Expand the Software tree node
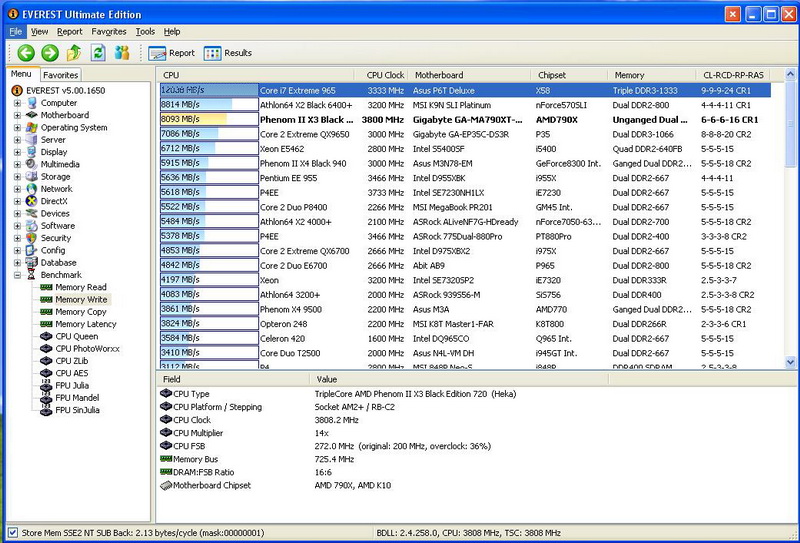The height and width of the screenshot is (543, 800). point(17,226)
